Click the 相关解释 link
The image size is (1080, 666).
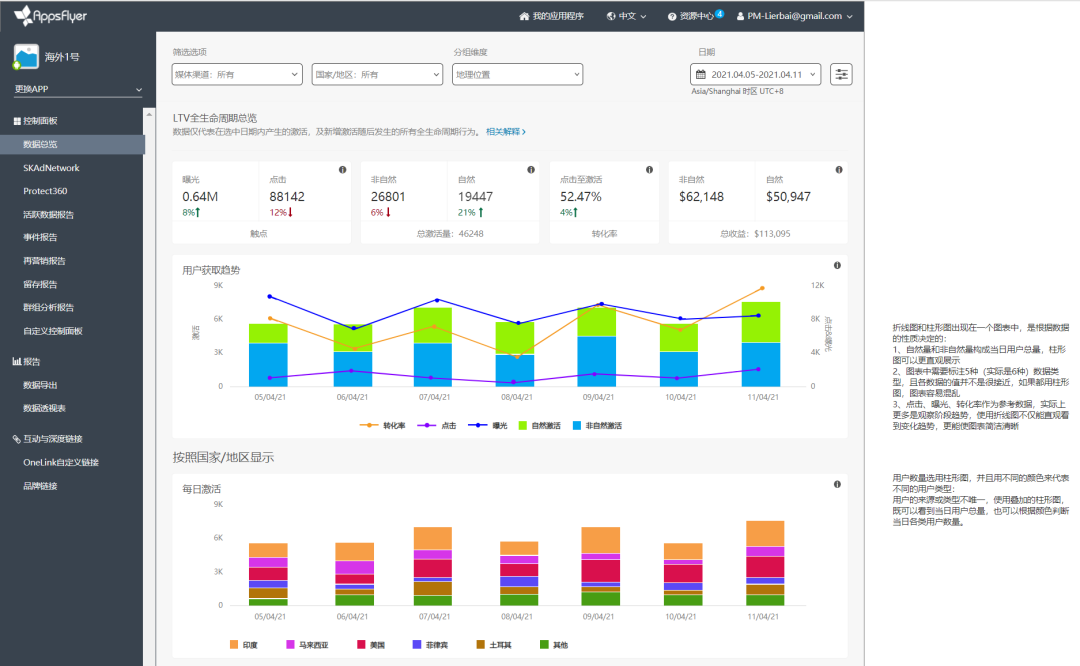[x=505, y=131]
